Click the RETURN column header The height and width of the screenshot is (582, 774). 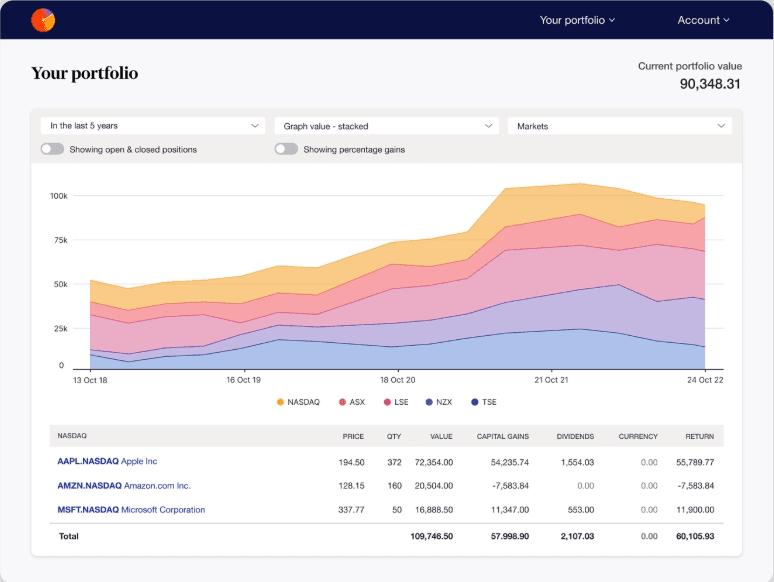(x=699, y=436)
